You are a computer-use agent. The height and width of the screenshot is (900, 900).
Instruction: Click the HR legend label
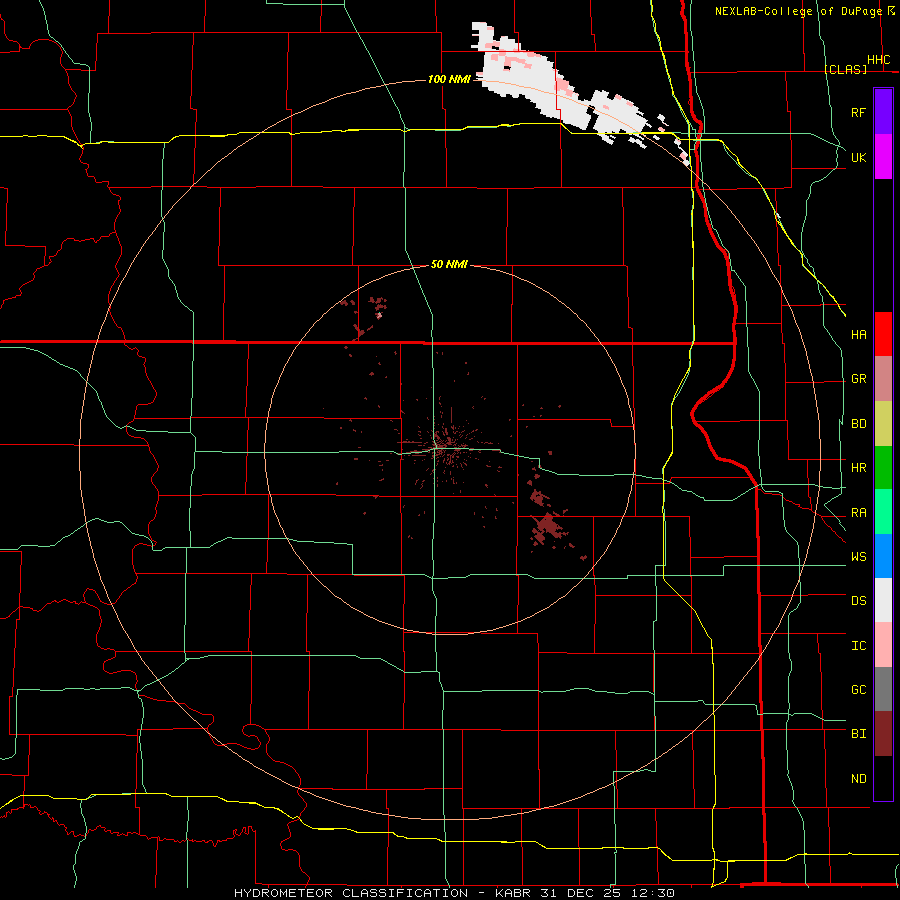(858, 468)
